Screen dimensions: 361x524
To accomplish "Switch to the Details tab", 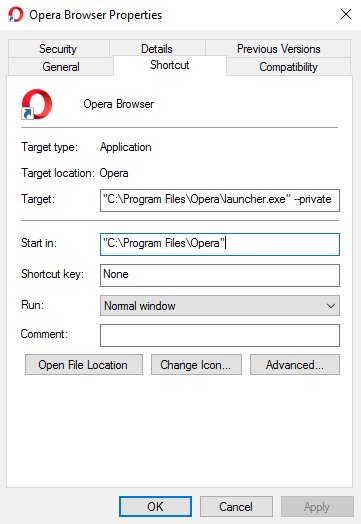I will 157,49.
